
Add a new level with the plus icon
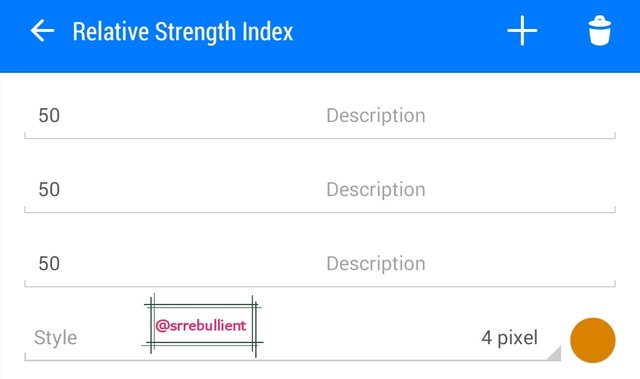[x=522, y=31]
